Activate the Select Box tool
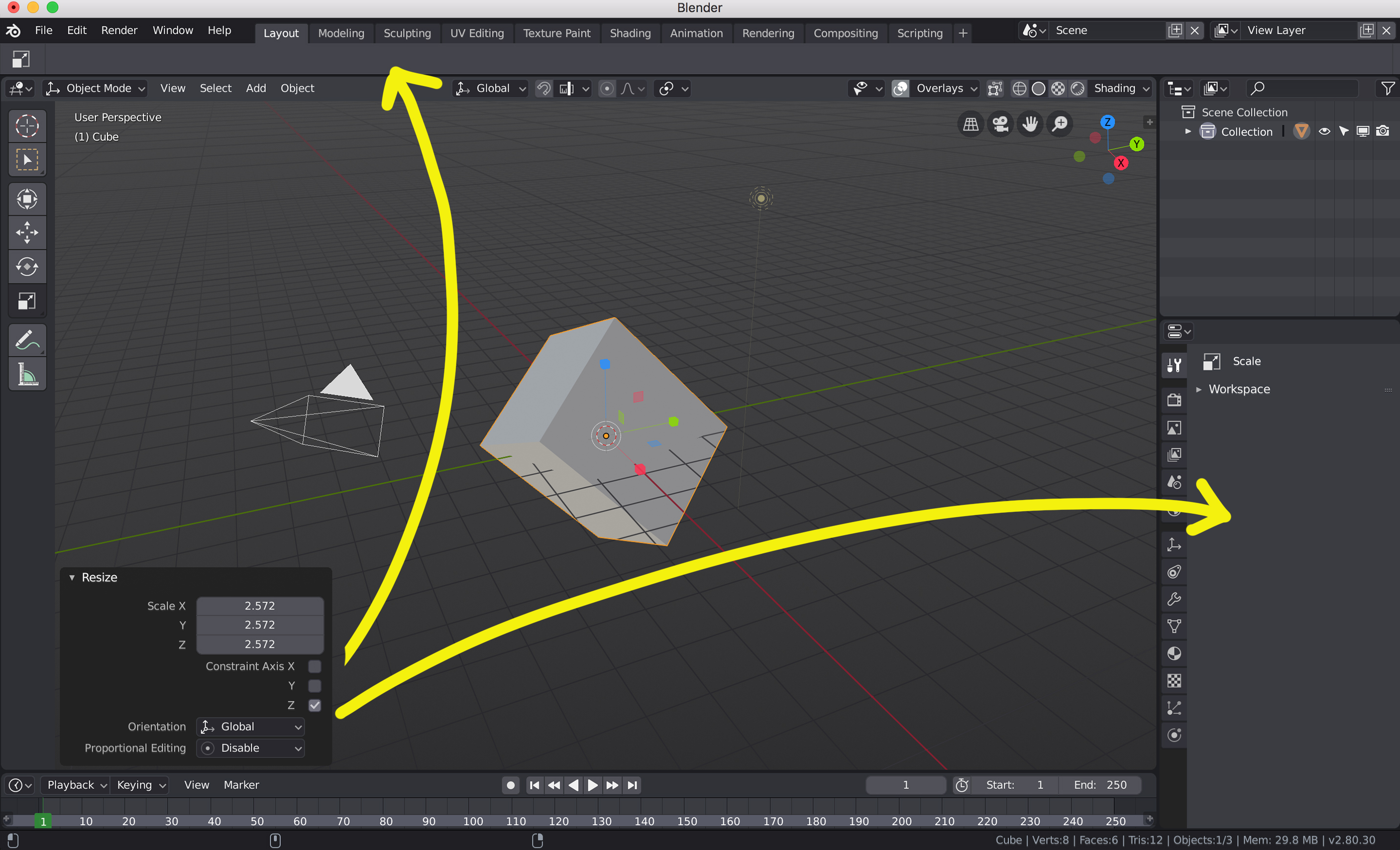 (x=27, y=160)
